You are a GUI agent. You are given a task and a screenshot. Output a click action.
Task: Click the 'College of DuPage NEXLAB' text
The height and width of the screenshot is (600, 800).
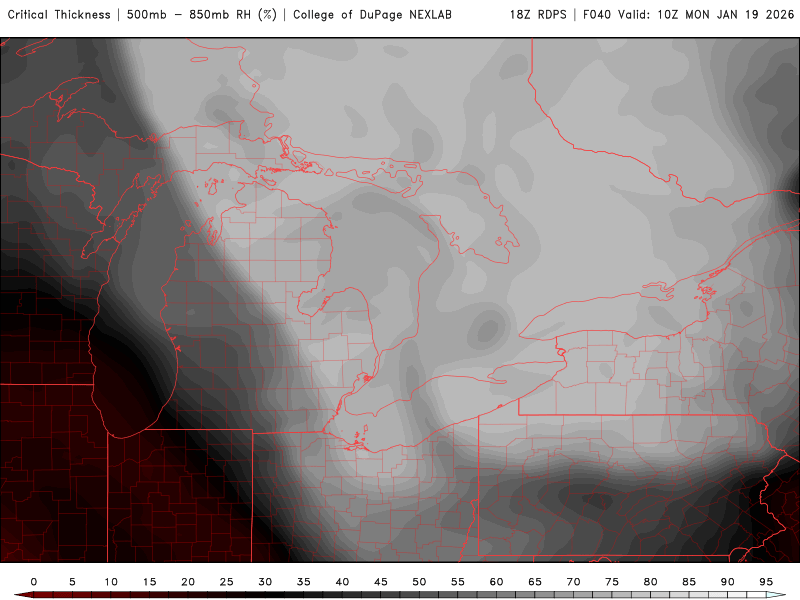point(372,15)
